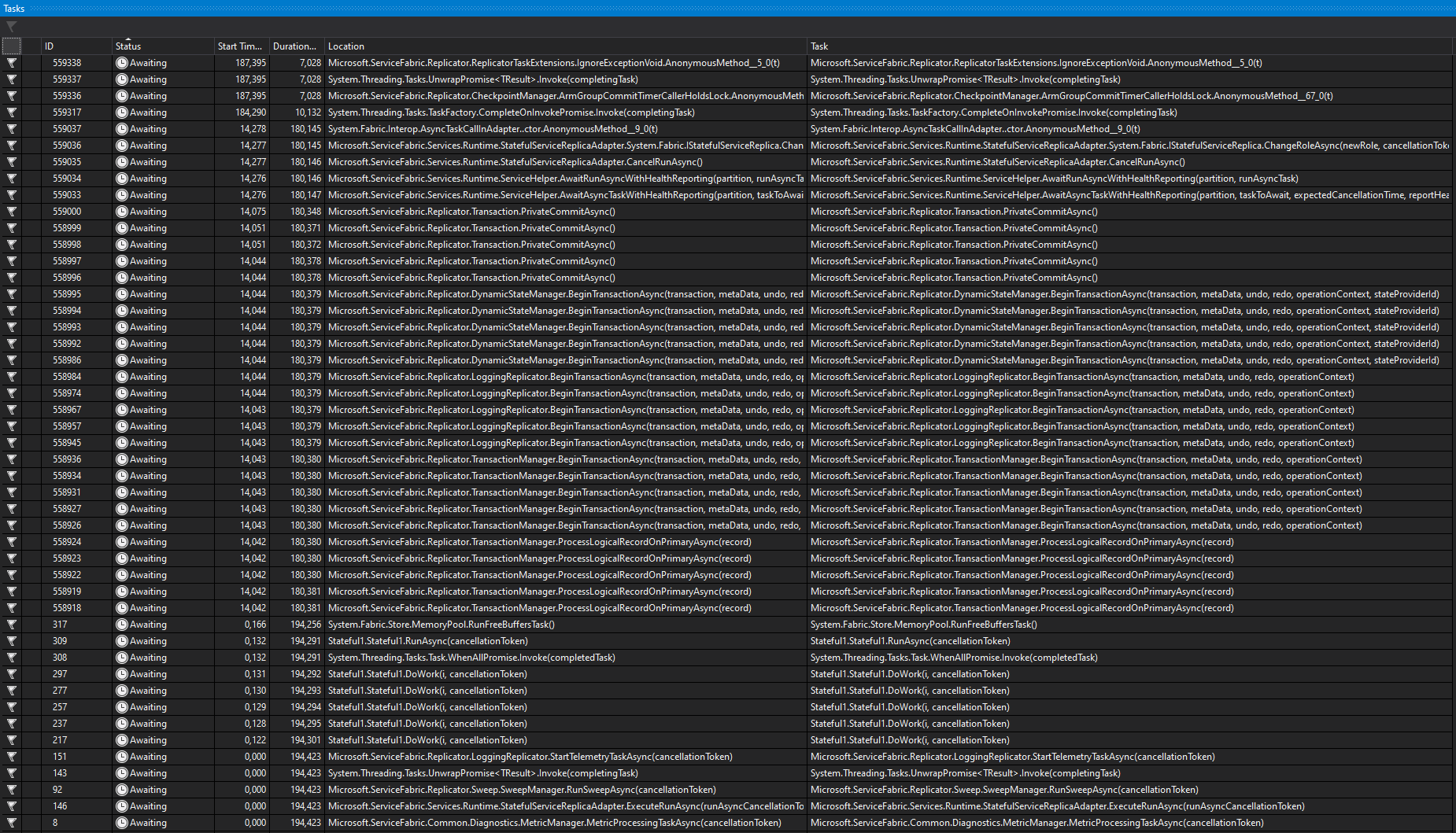Image resolution: width=1456 pixels, height=833 pixels.
Task: Flag task 559317
Action: coord(12,112)
